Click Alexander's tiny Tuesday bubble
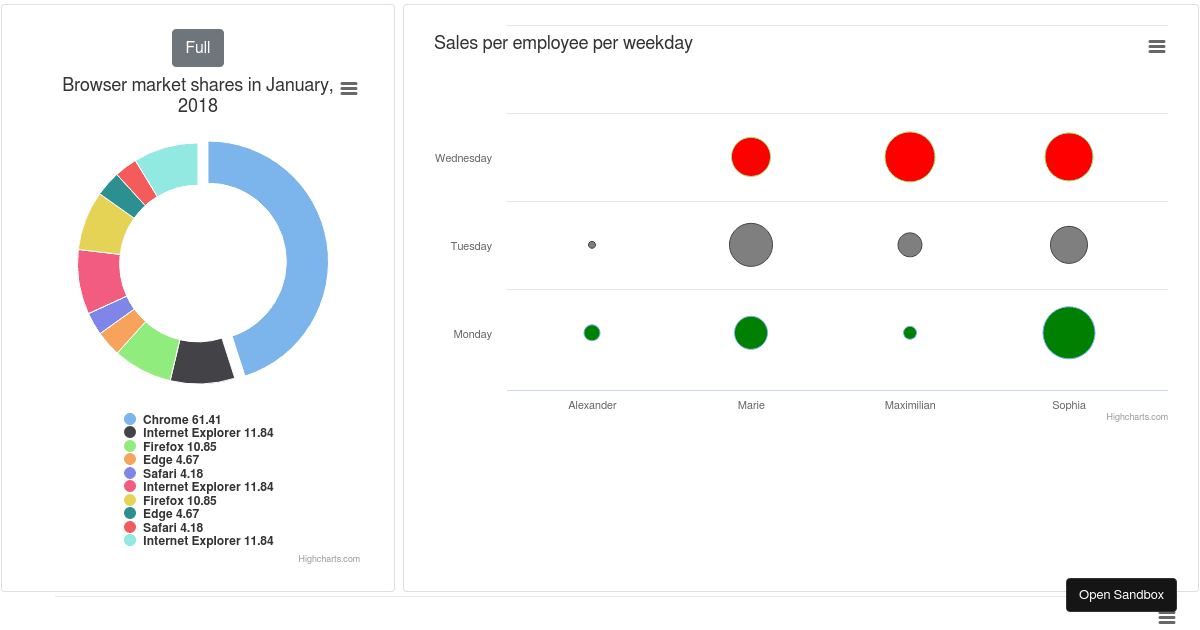This screenshot has width=1200, height=630. [592, 244]
